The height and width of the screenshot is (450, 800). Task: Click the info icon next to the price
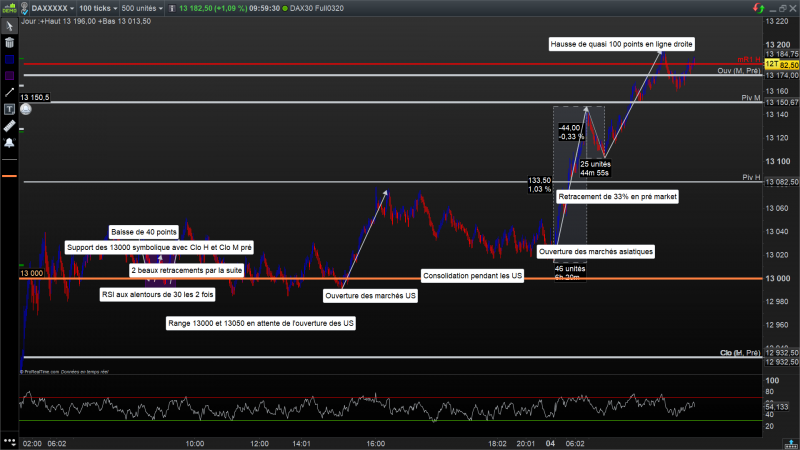pyautogui.click(x=172, y=8)
